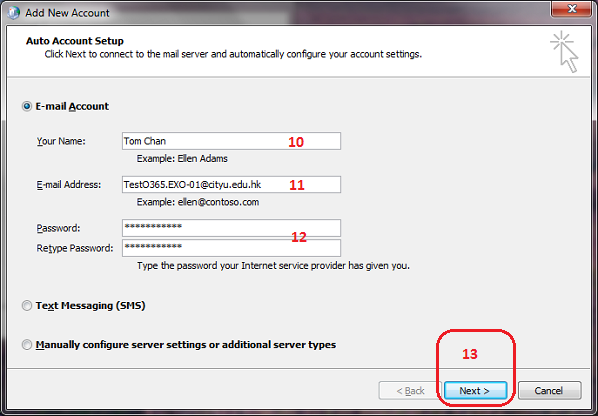Click the cursor wizard icon in header
Screen dimensions: 598x416
pos(564,52)
